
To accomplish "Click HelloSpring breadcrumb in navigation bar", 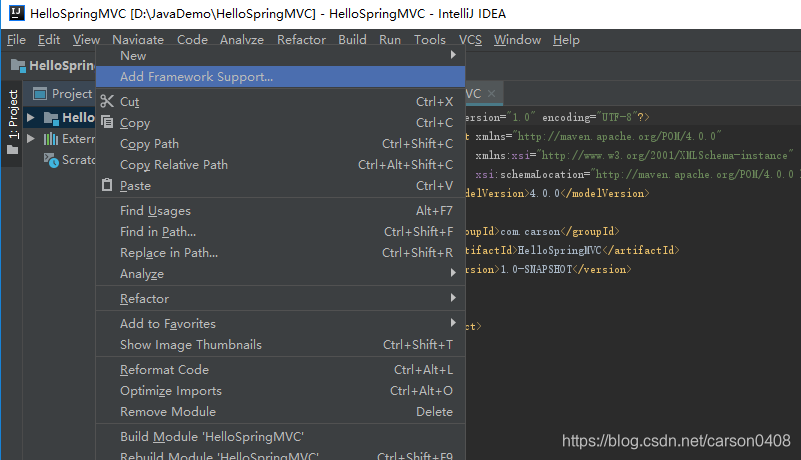I will pos(61,65).
